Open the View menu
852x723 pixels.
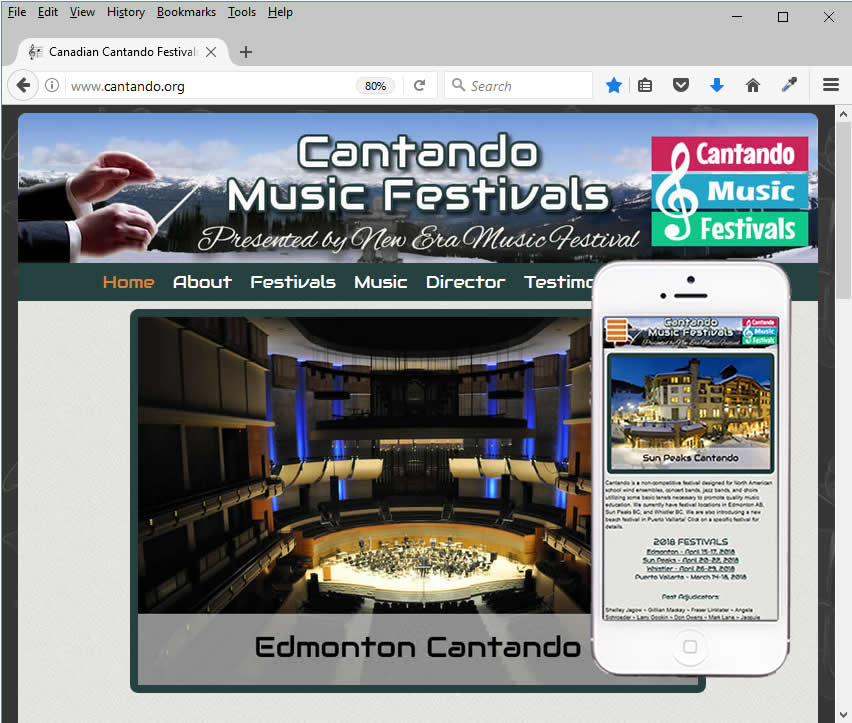tap(82, 12)
